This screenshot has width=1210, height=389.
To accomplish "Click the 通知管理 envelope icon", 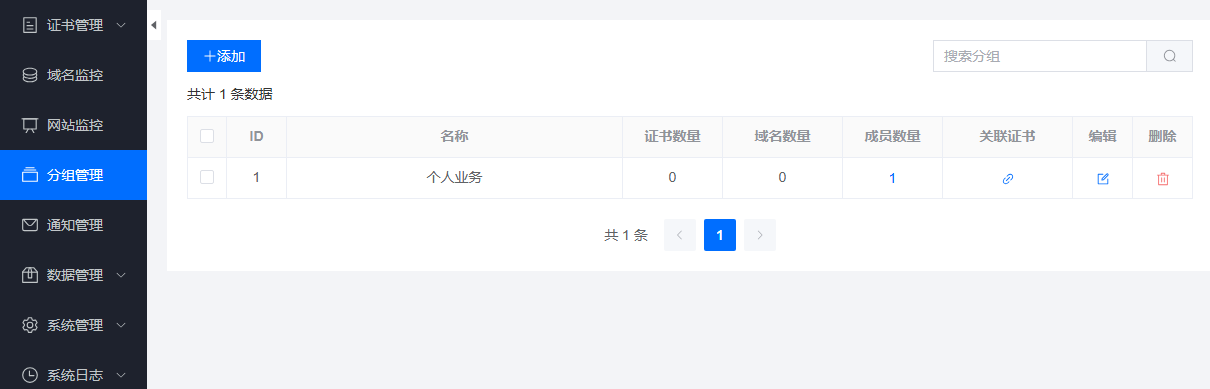I will (x=30, y=225).
